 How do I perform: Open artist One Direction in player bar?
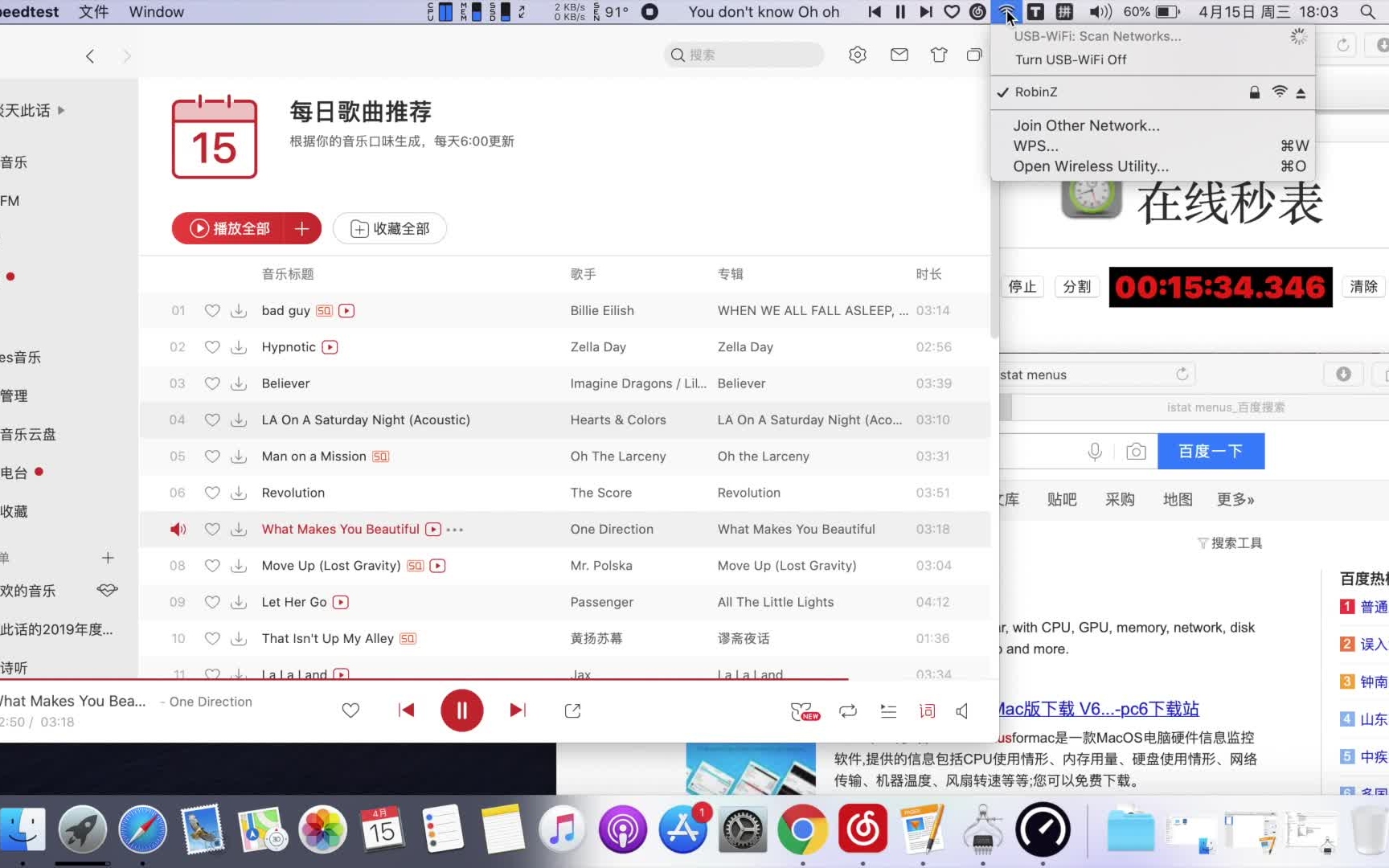click(x=211, y=702)
